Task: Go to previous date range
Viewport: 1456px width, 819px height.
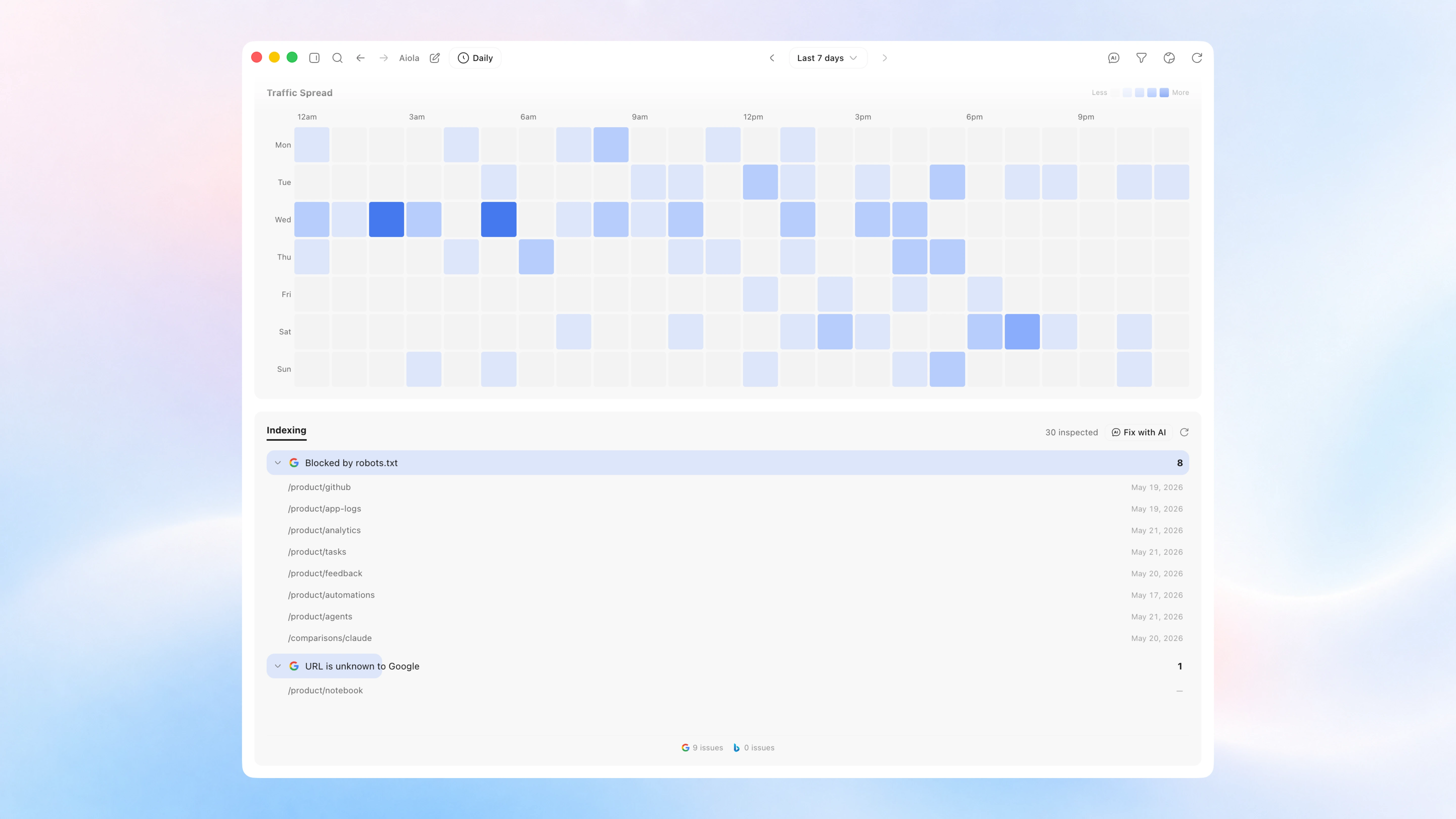Action: [772, 58]
